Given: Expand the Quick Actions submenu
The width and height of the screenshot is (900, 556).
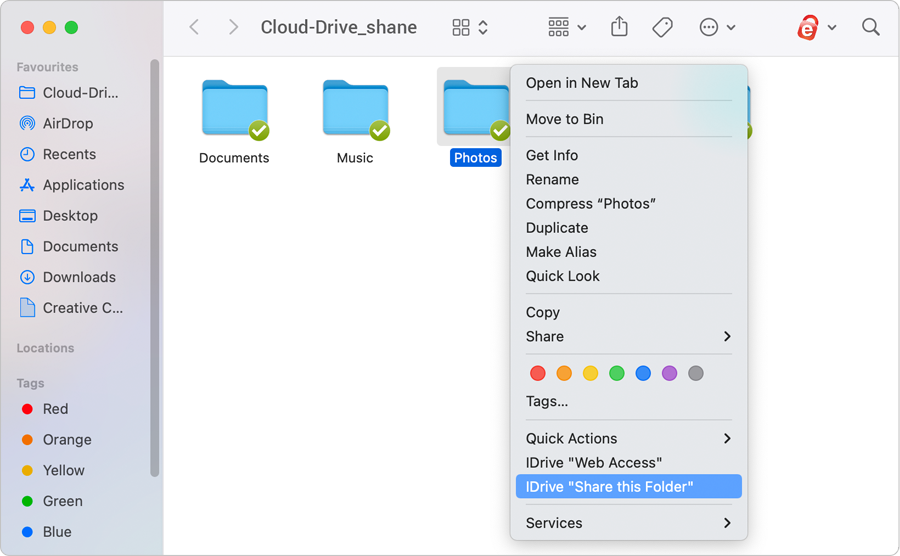Looking at the screenshot, I should [629, 438].
